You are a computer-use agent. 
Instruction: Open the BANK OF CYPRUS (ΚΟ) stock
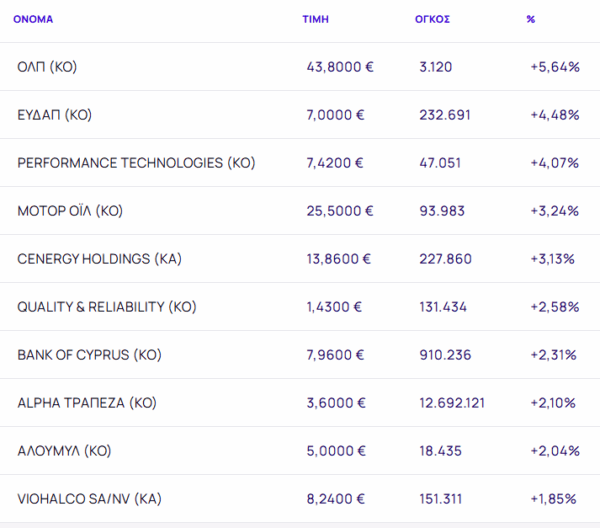click(x=89, y=355)
